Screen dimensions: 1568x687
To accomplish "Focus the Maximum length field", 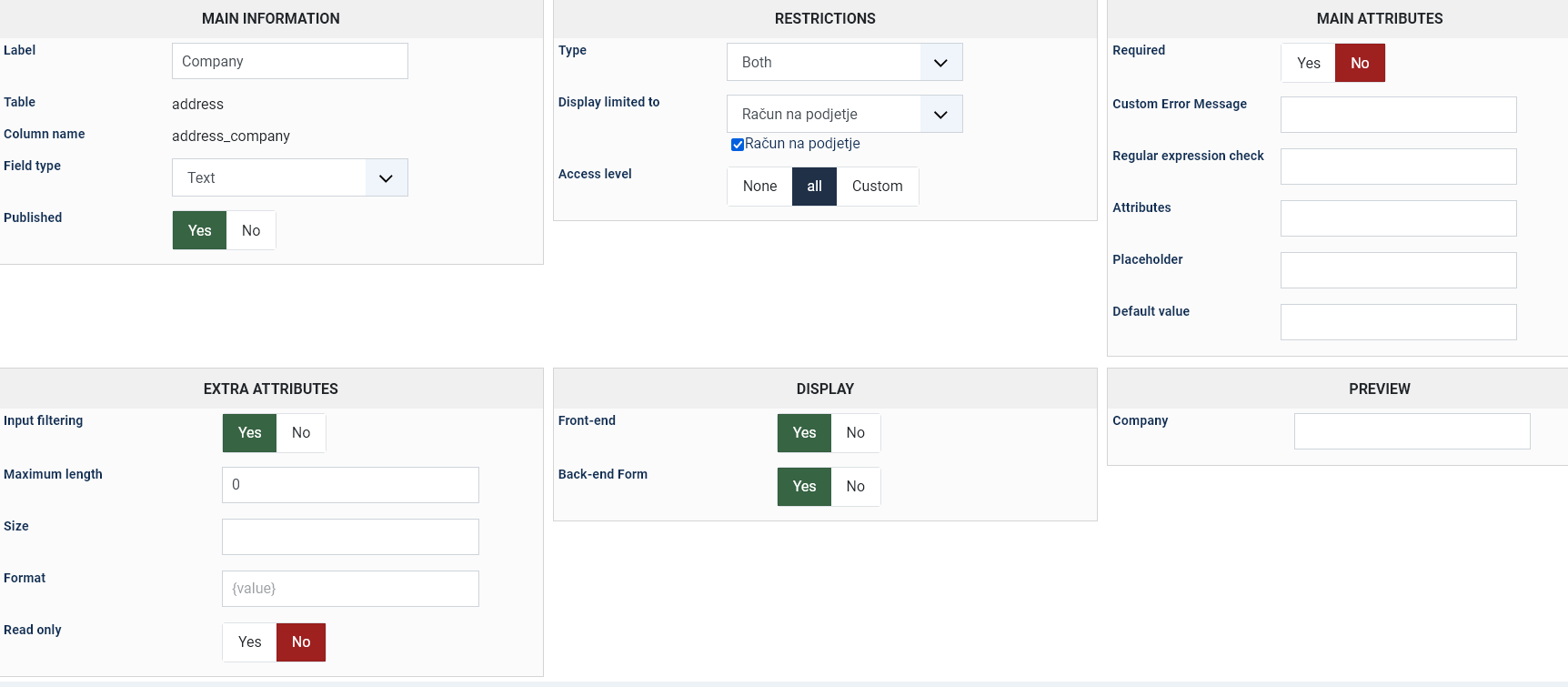I will coord(350,485).
